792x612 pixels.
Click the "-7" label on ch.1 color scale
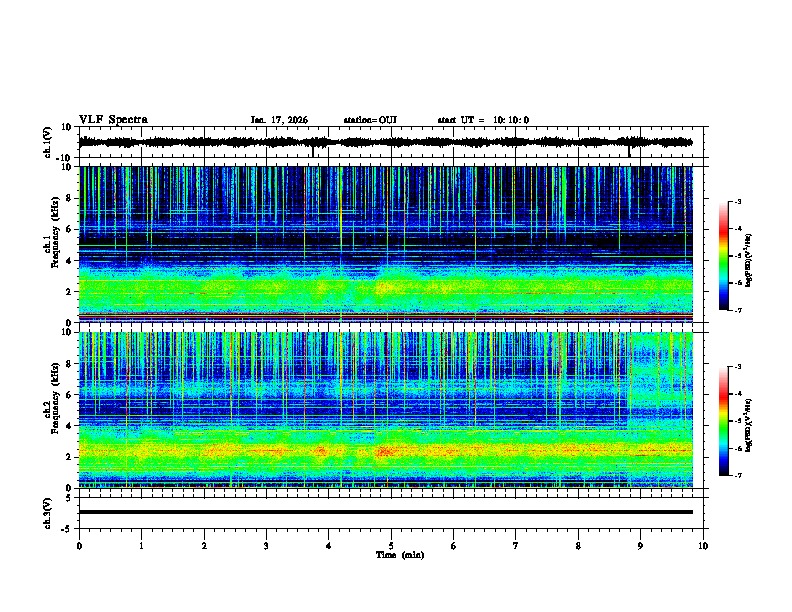738,310
